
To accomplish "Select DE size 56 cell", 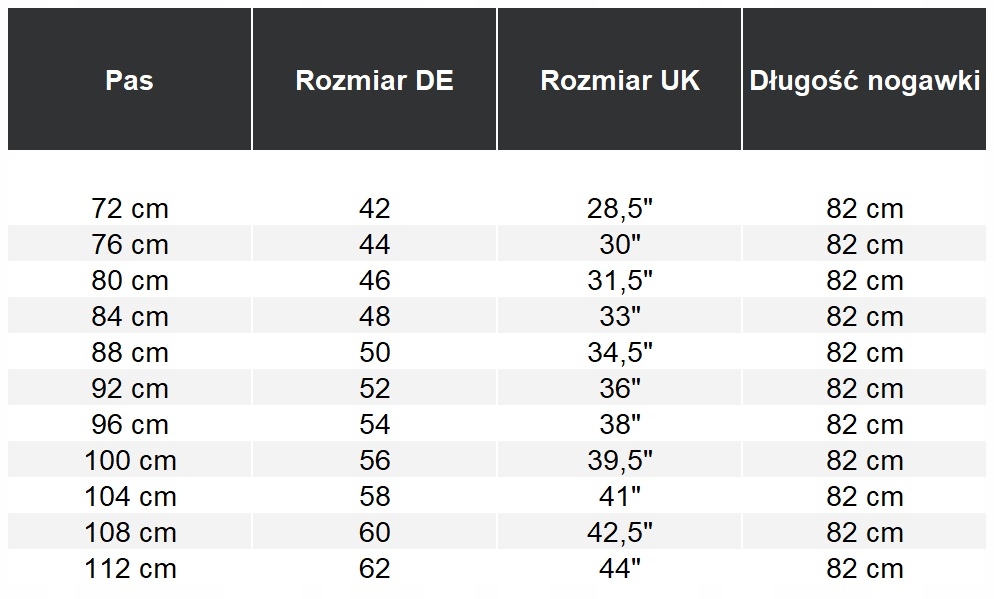I will (x=374, y=461).
